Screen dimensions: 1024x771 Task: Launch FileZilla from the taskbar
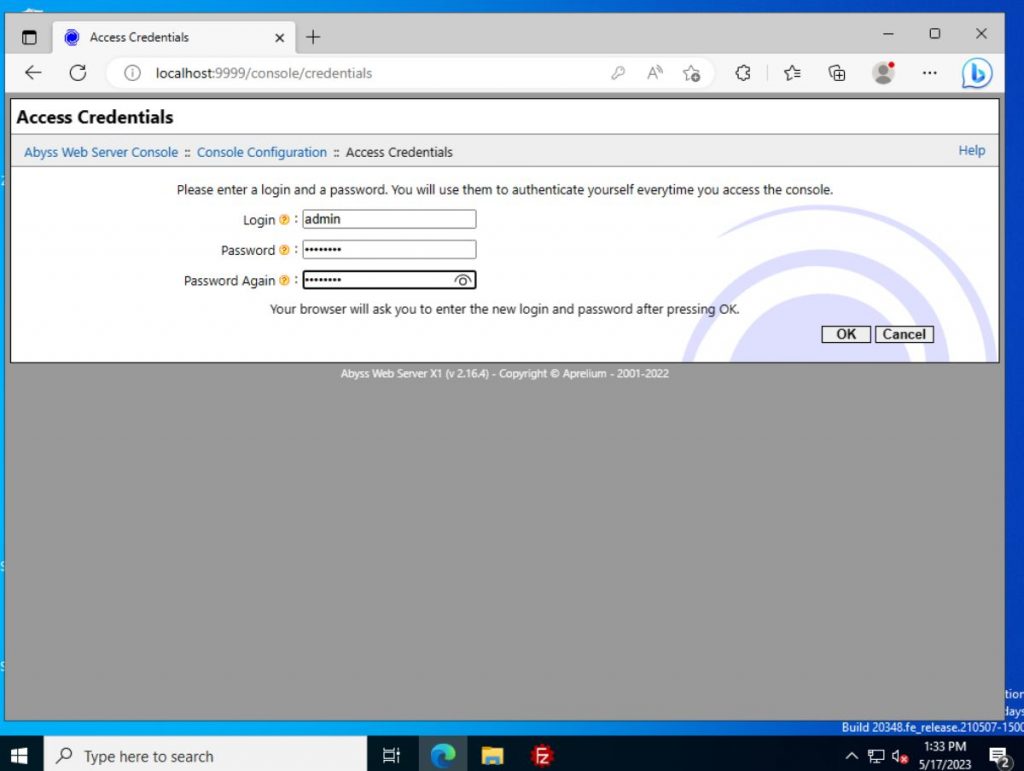(x=542, y=755)
